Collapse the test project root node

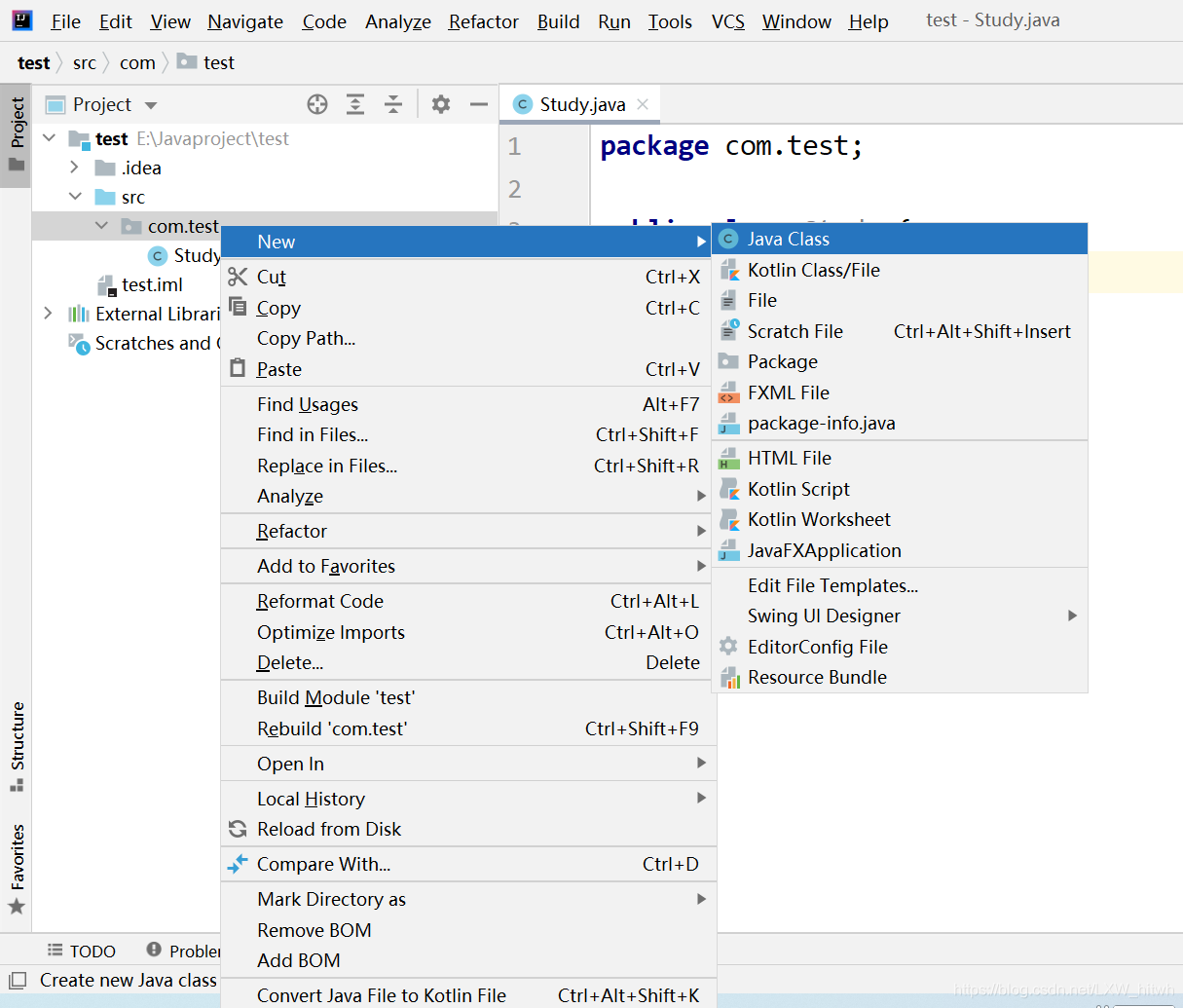tap(50, 138)
